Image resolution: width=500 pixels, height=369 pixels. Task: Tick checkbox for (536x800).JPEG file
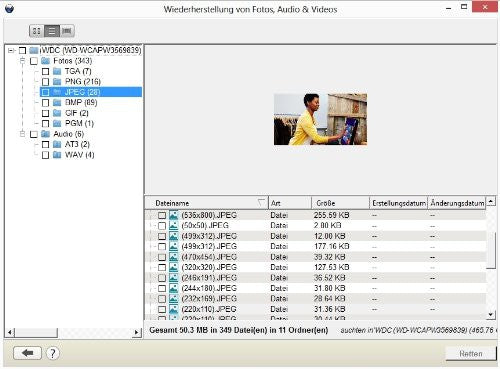click(162, 216)
